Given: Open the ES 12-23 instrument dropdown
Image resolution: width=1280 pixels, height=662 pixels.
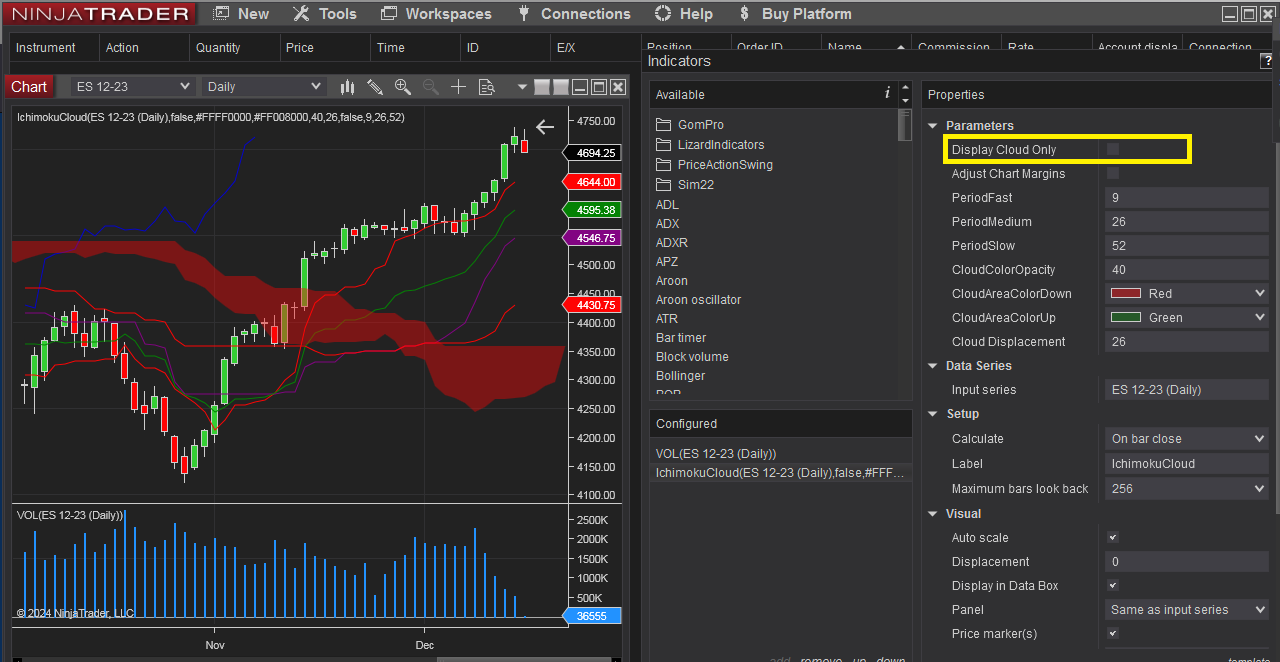Looking at the screenshot, I should tap(133, 87).
